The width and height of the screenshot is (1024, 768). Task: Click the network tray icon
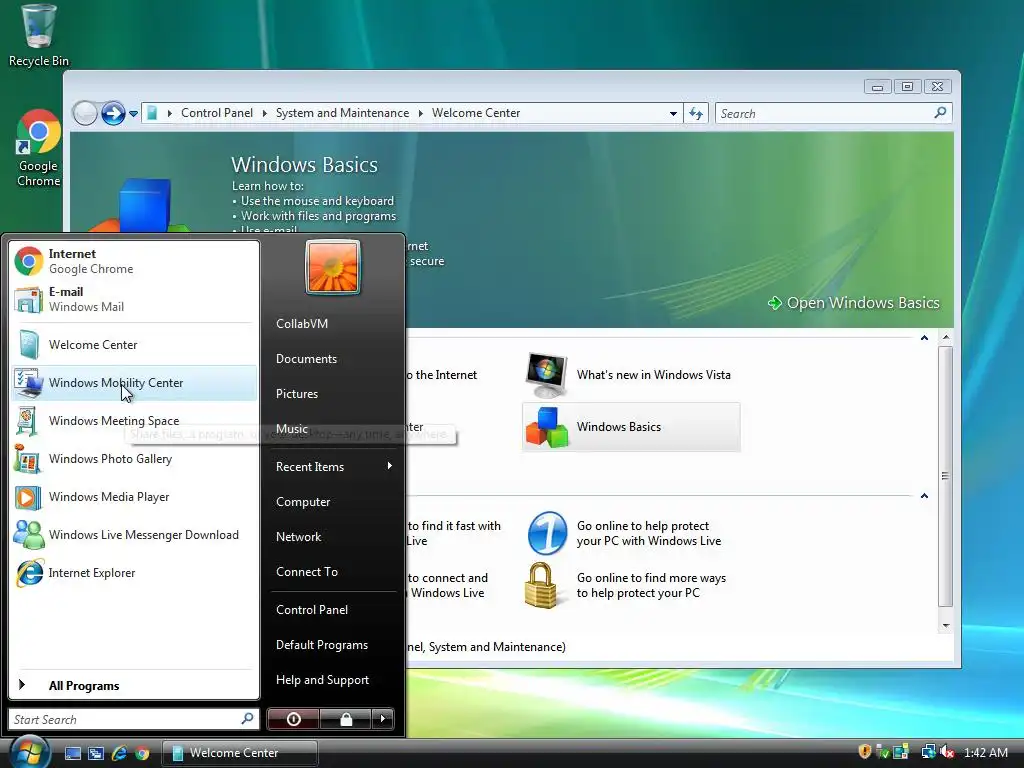pyautogui.click(x=928, y=752)
